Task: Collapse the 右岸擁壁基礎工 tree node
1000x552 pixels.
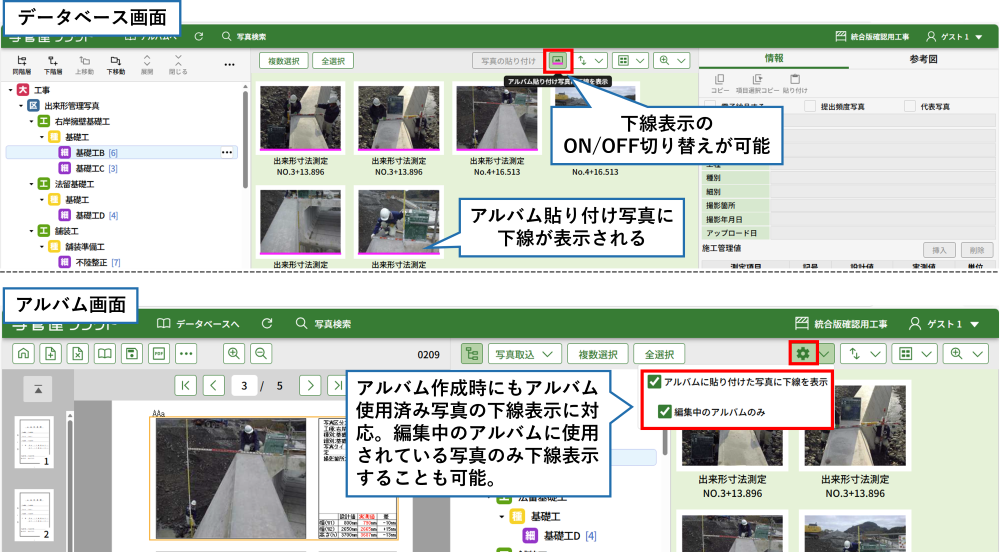Action: (31, 121)
